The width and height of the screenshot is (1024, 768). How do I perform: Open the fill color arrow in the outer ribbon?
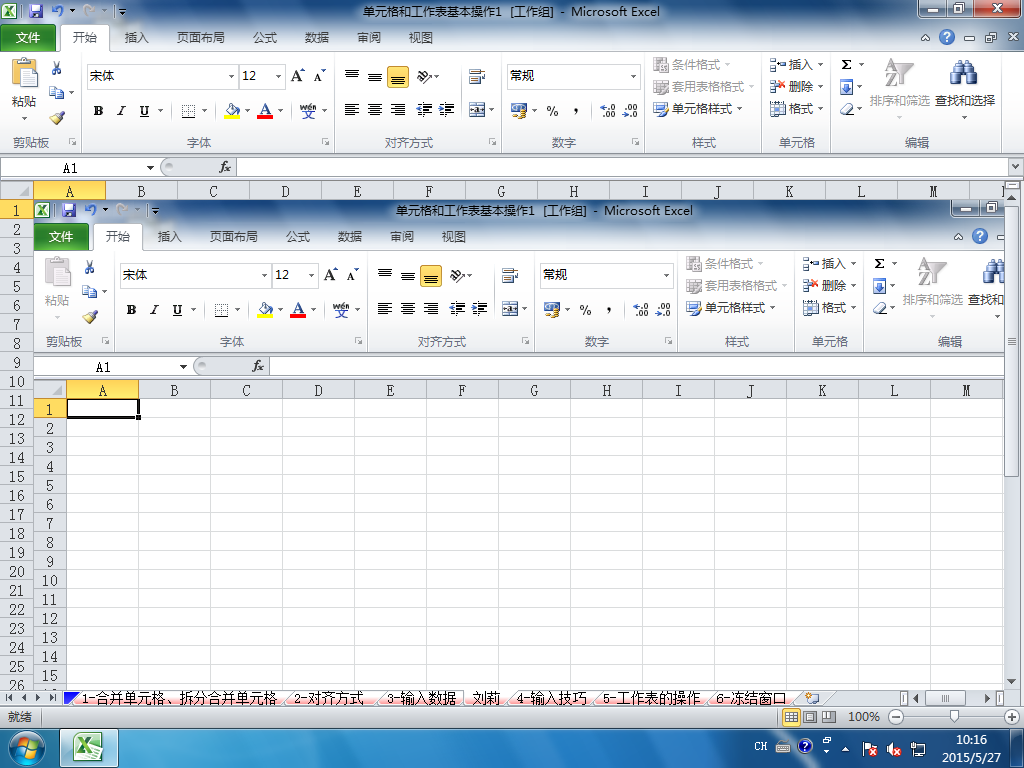[x=248, y=111]
